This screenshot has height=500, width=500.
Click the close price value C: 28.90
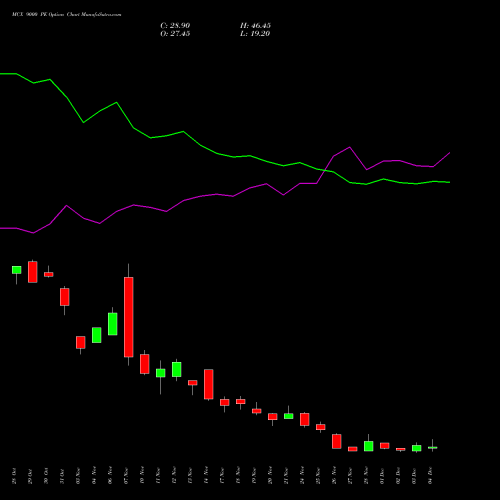tap(175, 26)
